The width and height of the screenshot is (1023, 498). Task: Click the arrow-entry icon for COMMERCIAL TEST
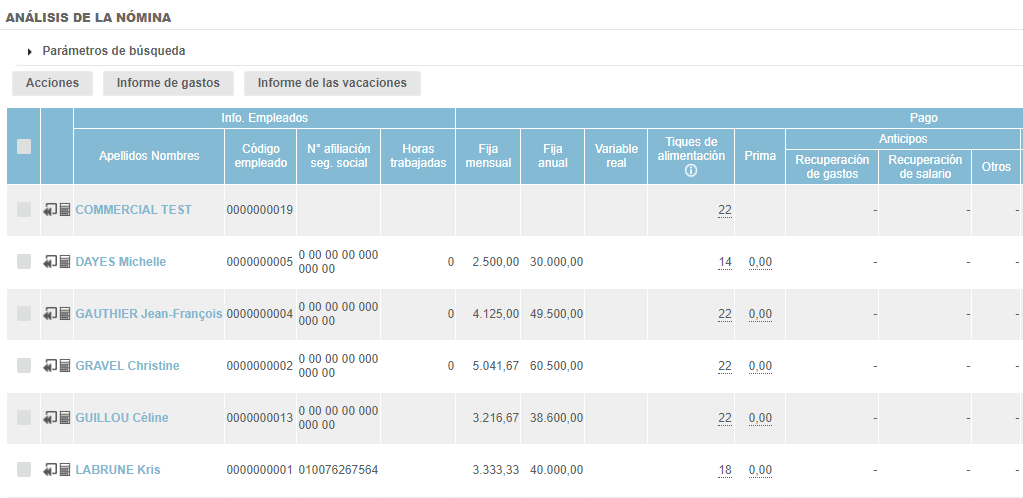[x=50, y=210]
